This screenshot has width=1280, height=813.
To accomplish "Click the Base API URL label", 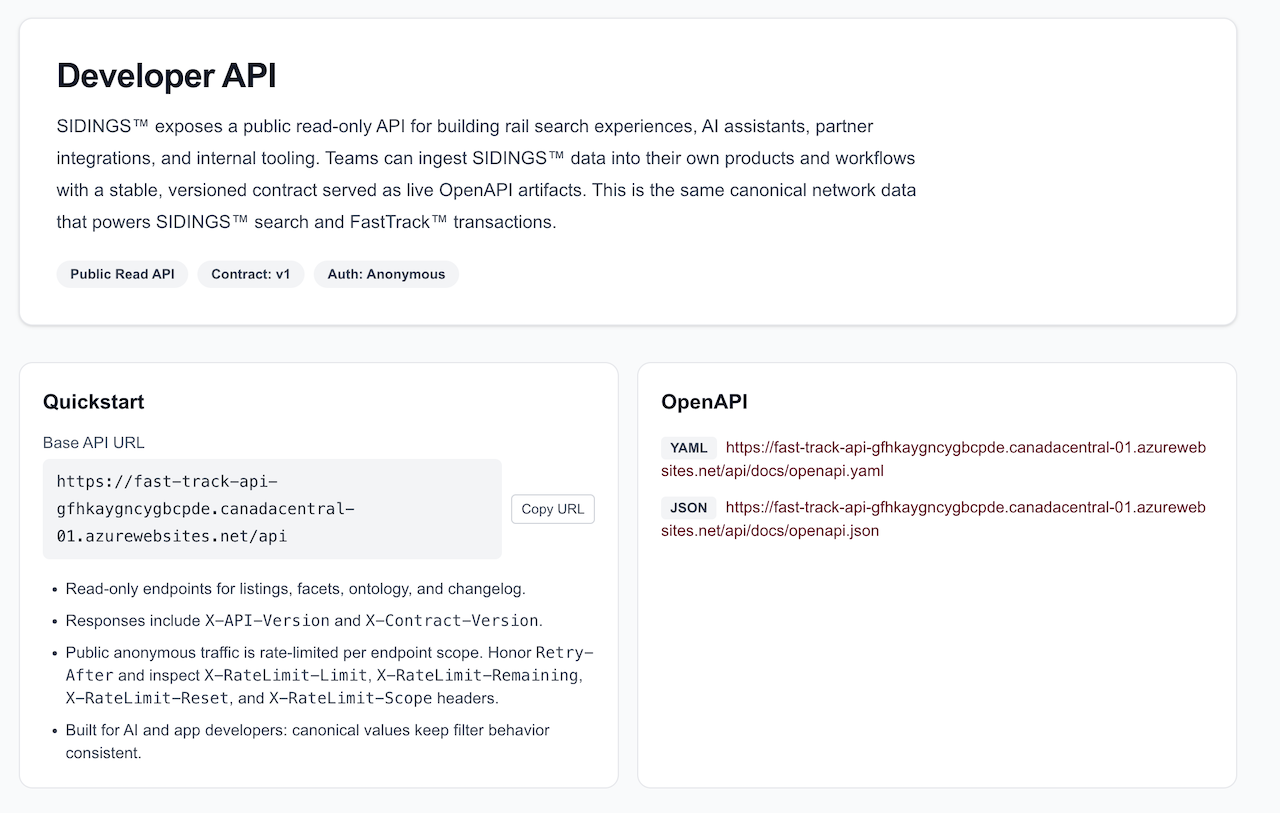I will (94, 443).
